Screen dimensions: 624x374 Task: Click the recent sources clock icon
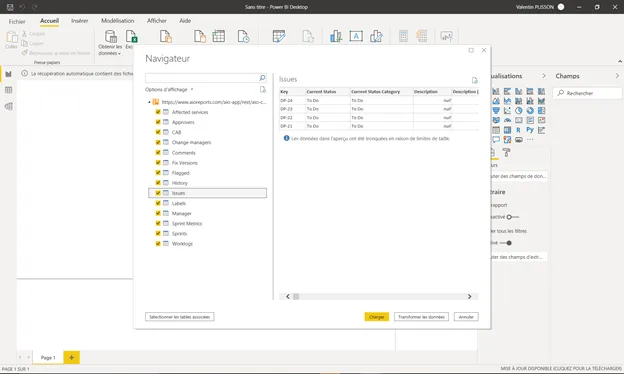point(243,36)
